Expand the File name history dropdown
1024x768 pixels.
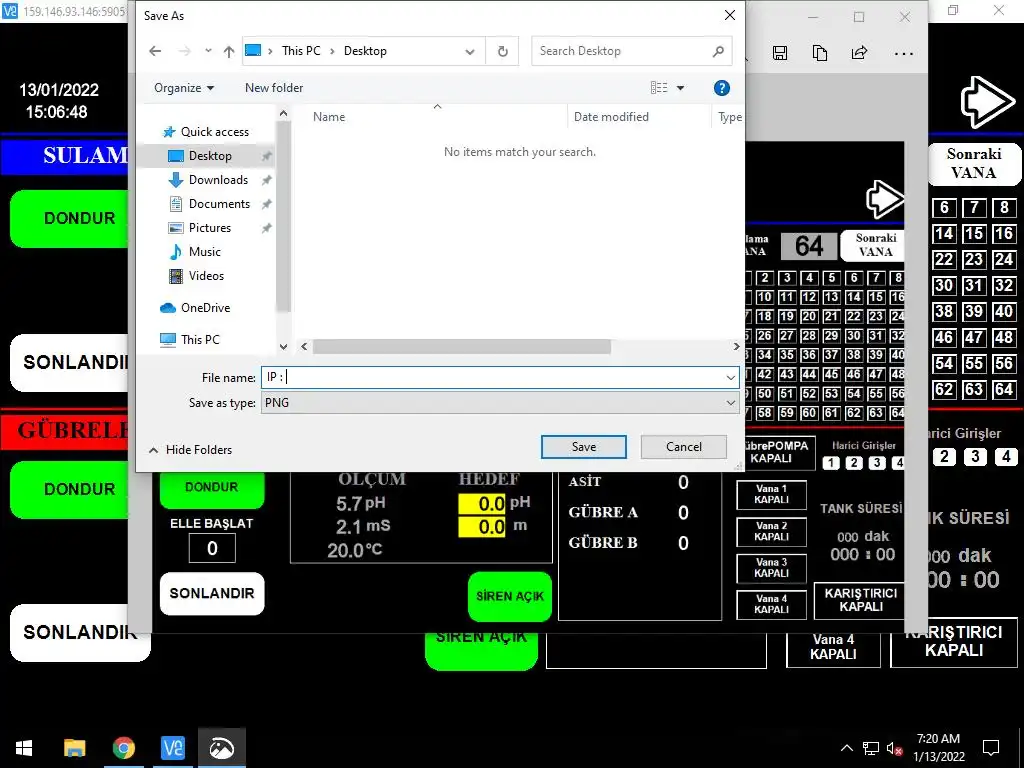pyautogui.click(x=730, y=377)
